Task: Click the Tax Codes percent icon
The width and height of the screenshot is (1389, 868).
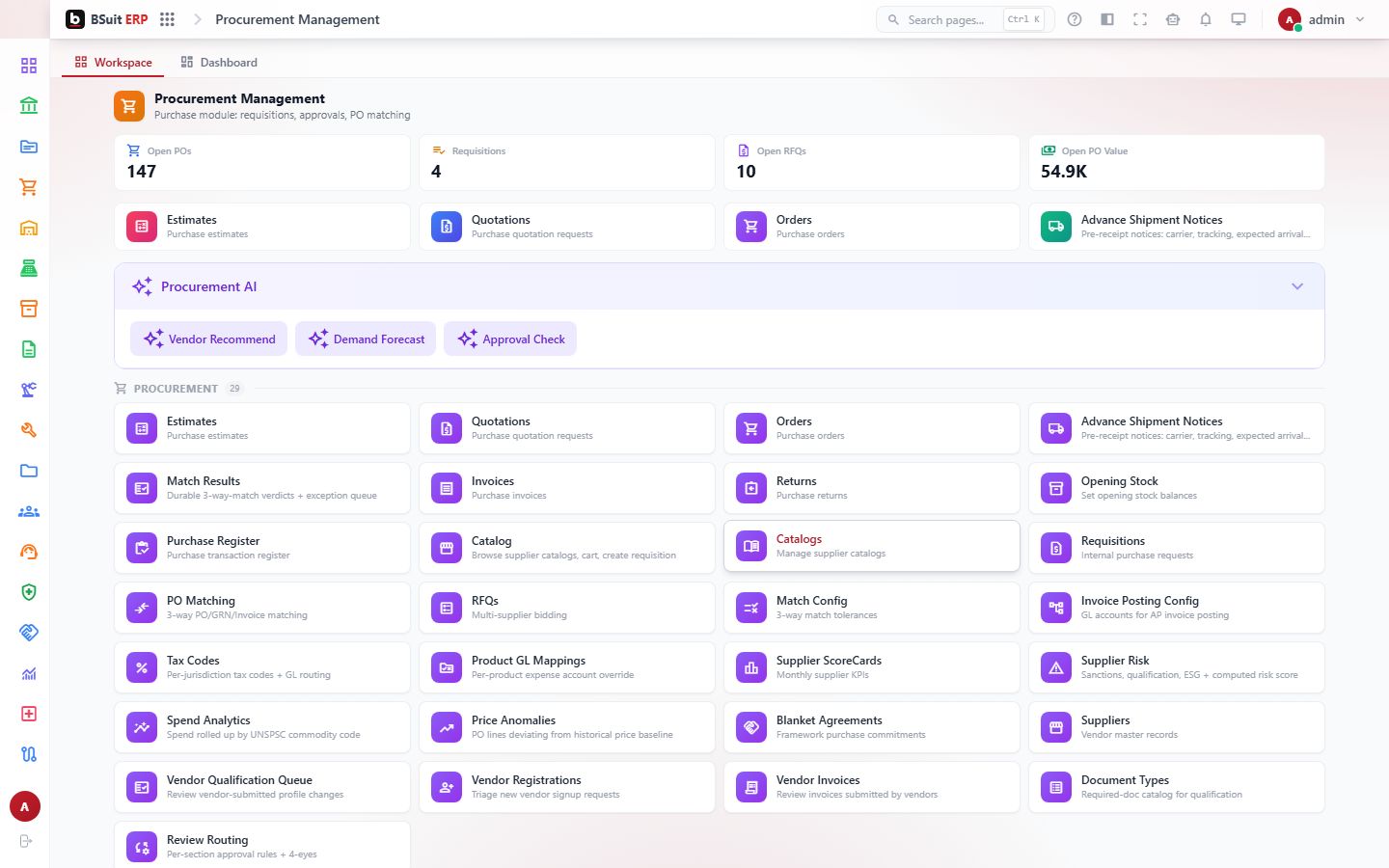Action: (142, 667)
